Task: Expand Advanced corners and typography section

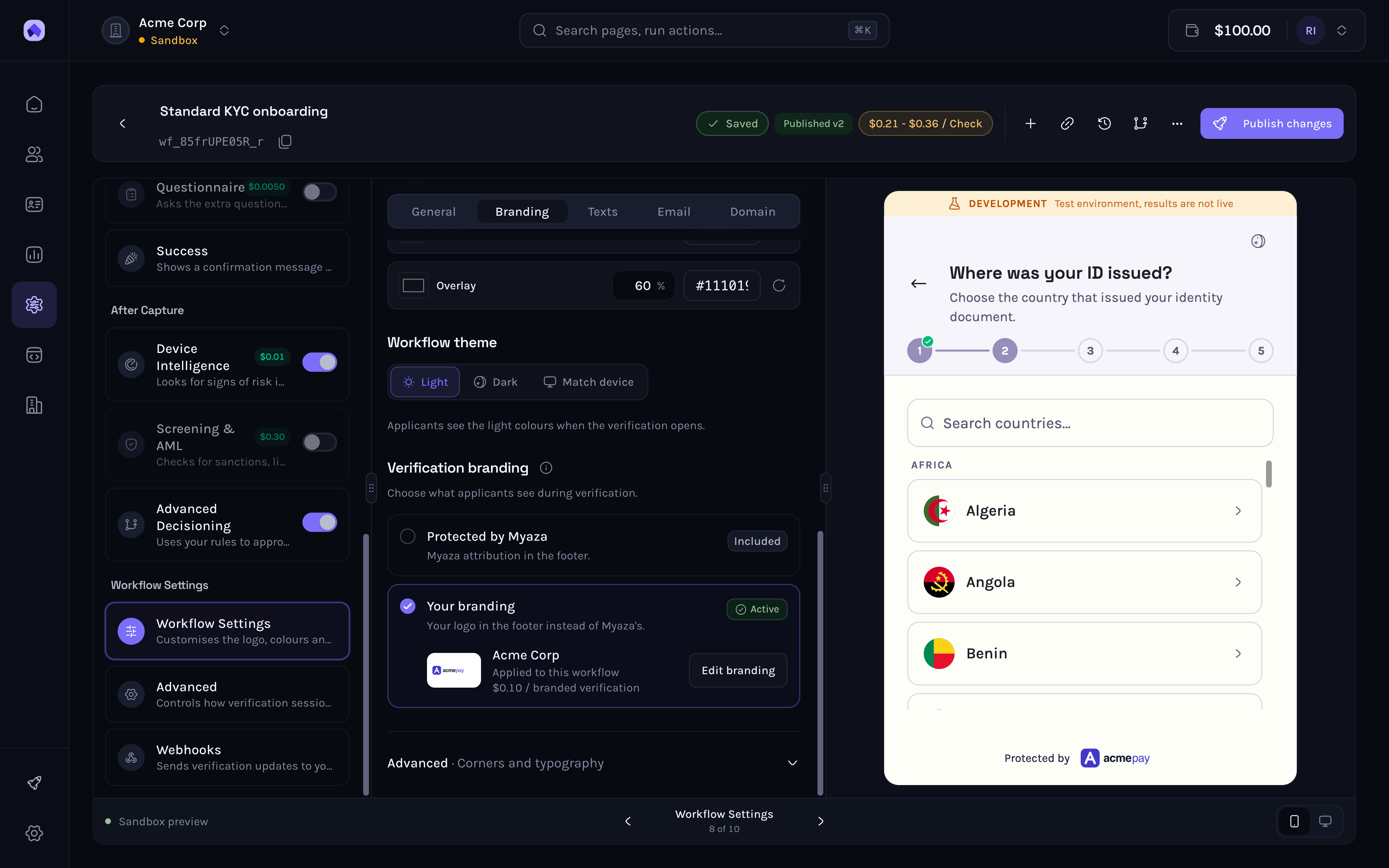Action: 594,763
